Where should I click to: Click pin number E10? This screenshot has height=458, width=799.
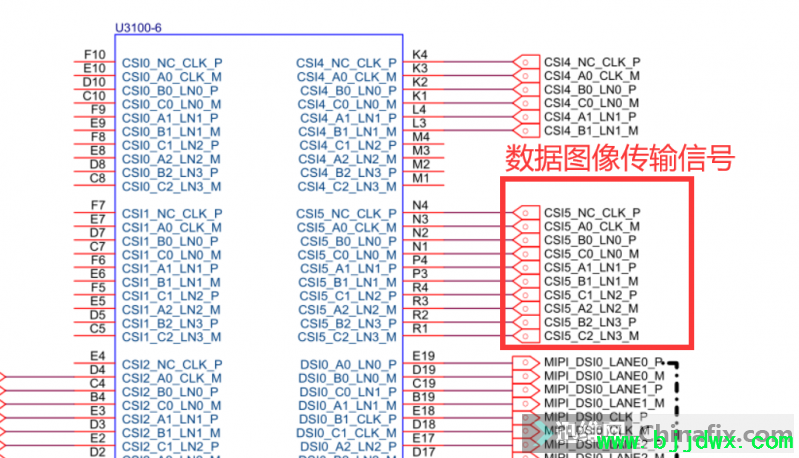(95, 68)
